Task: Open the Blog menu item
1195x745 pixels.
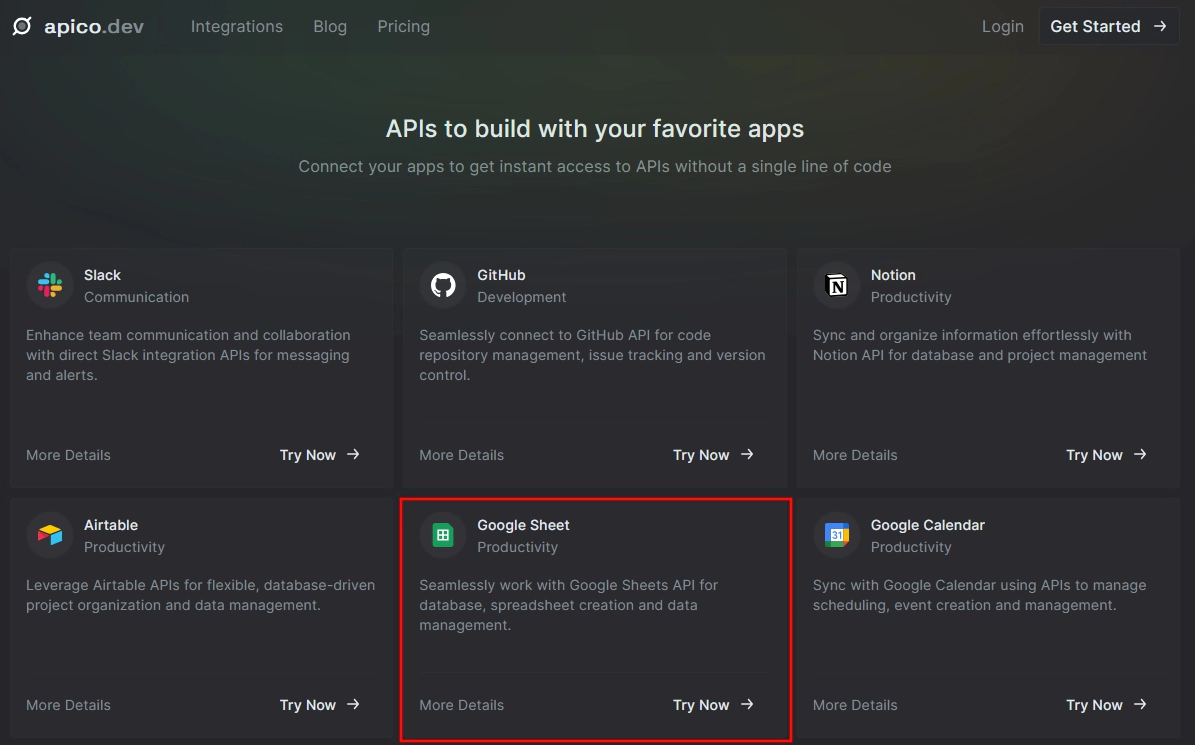Action: [x=330, y=26]
